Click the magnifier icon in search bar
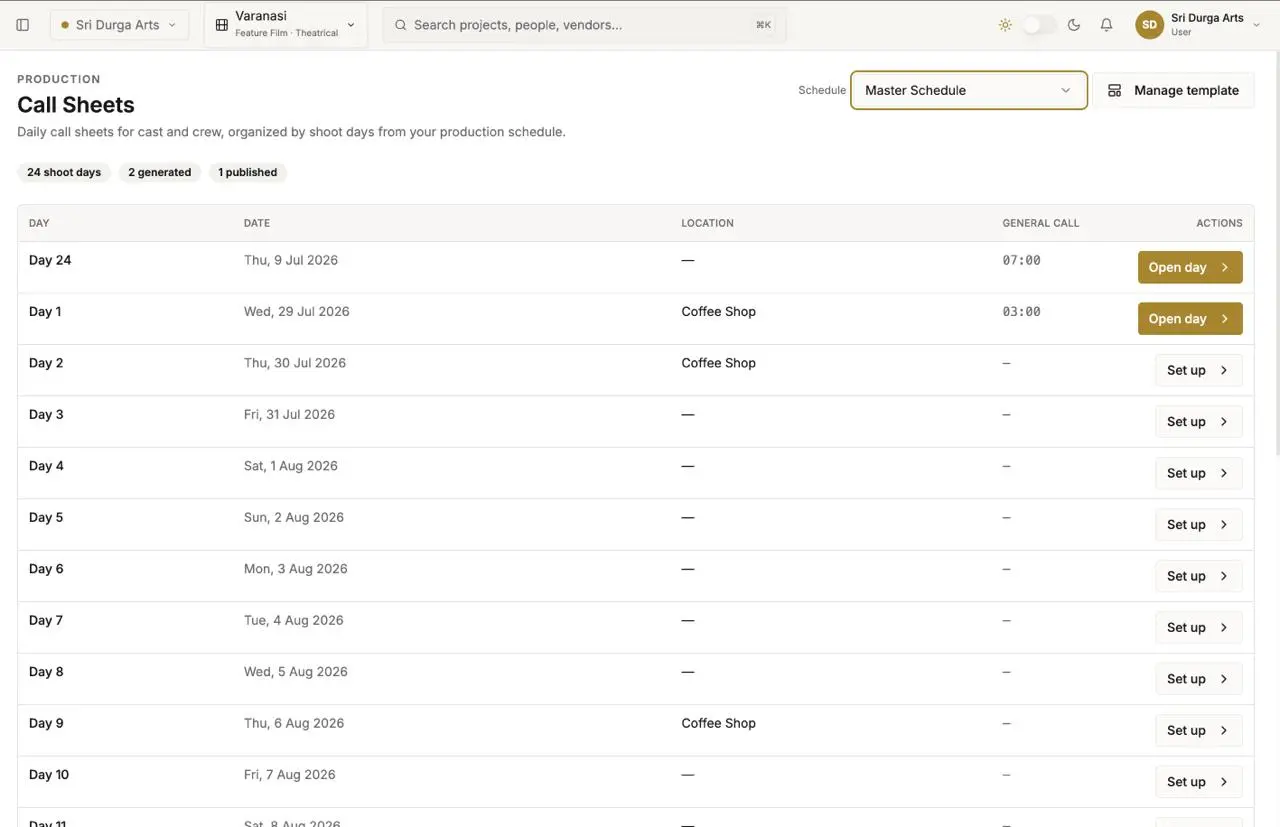This screenshot has width=1280, height=827. point(401,25)
